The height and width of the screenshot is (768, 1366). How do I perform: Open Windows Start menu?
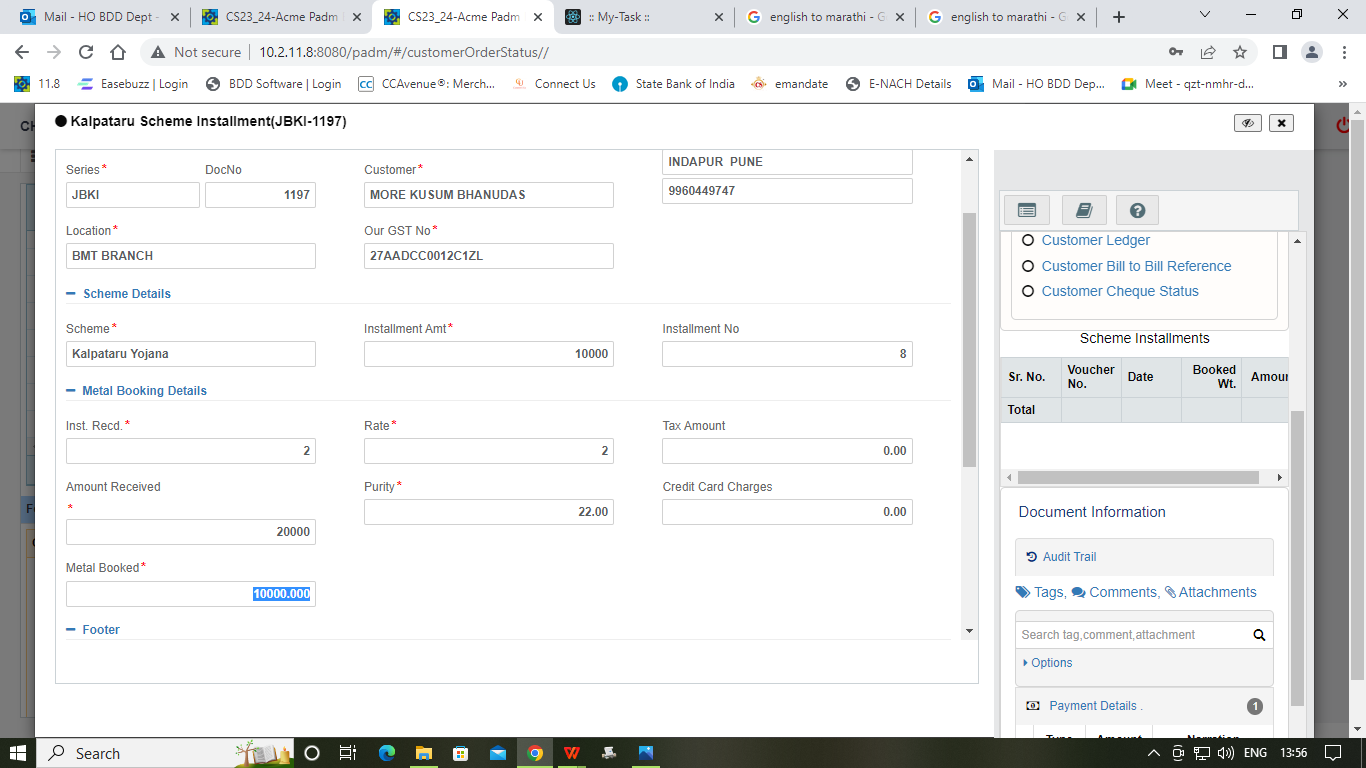[18, 753]
